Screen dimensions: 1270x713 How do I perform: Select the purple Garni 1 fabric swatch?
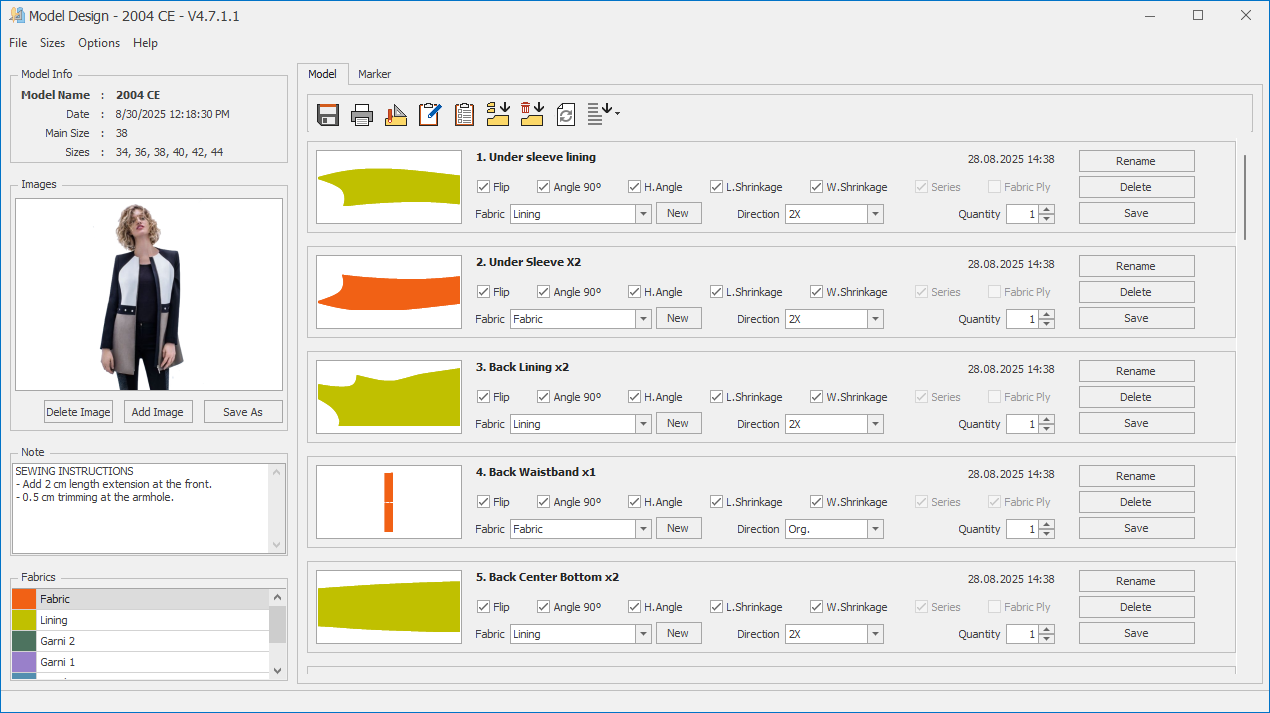[x=24, y=662]
